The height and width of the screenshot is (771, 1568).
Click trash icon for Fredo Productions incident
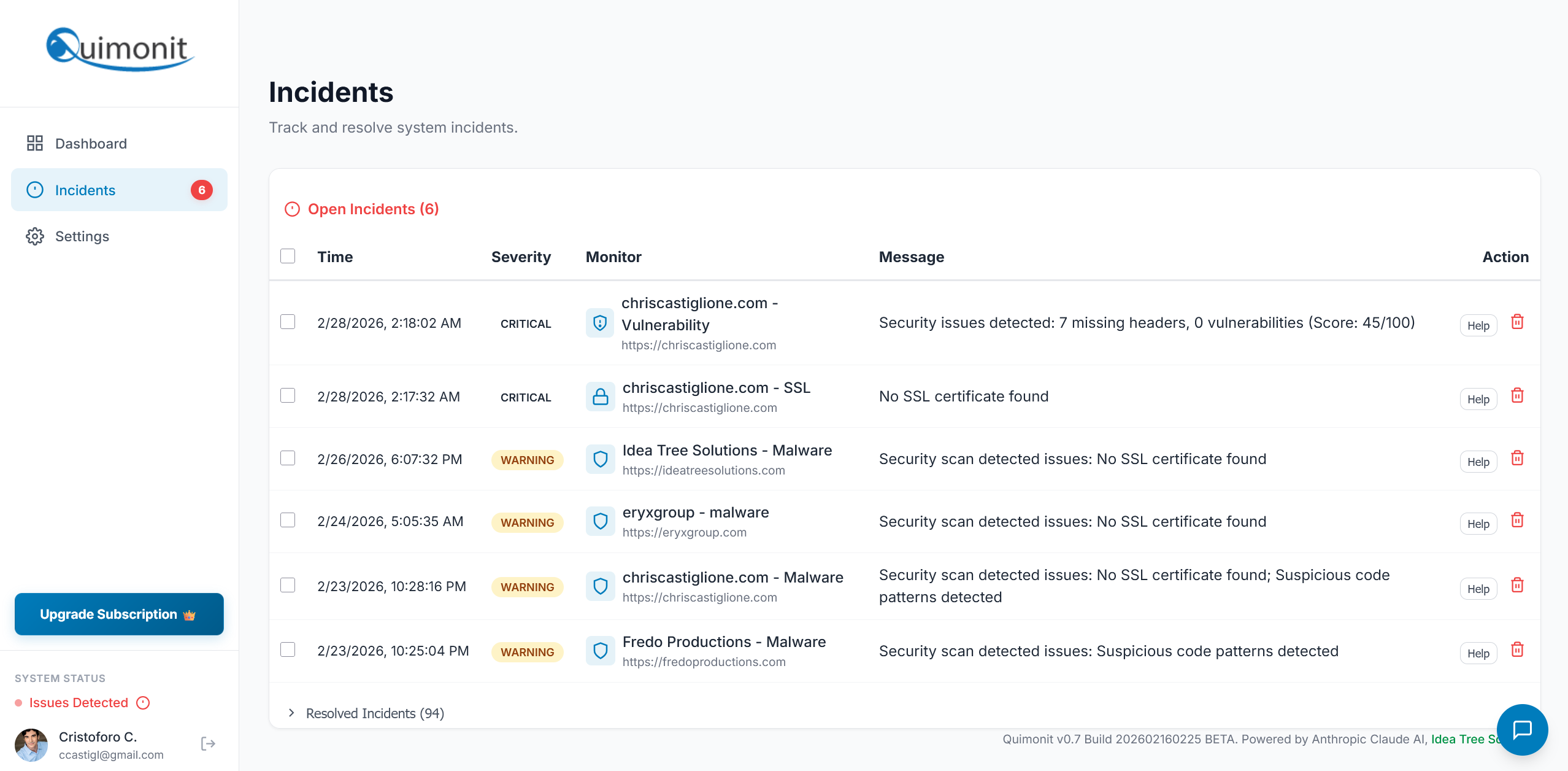coord(1517,650)
